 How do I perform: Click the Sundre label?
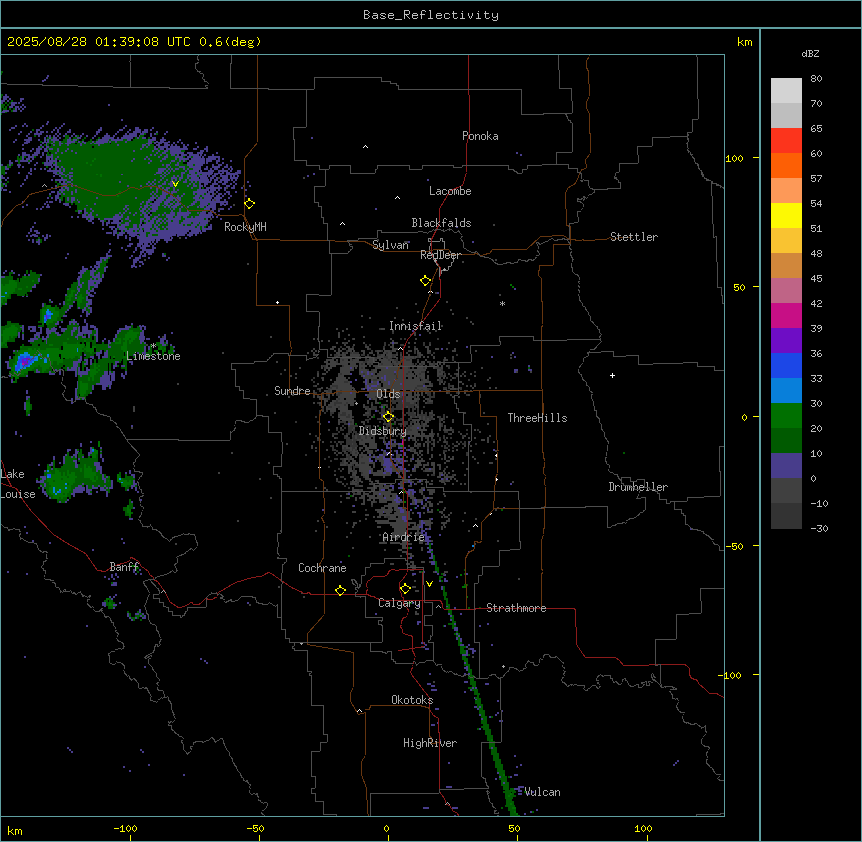292,391
